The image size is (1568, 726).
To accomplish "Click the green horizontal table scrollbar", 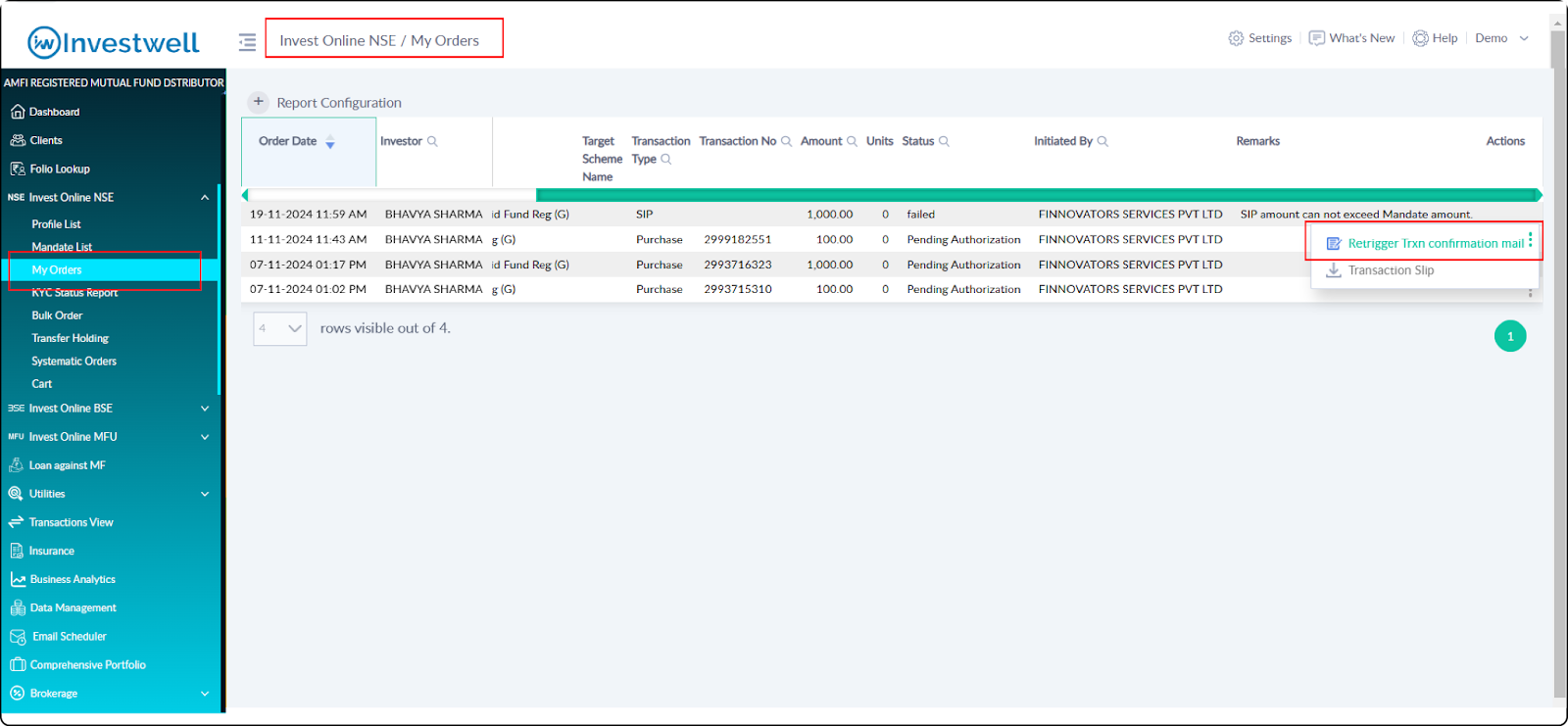I will click(1035, 195).
